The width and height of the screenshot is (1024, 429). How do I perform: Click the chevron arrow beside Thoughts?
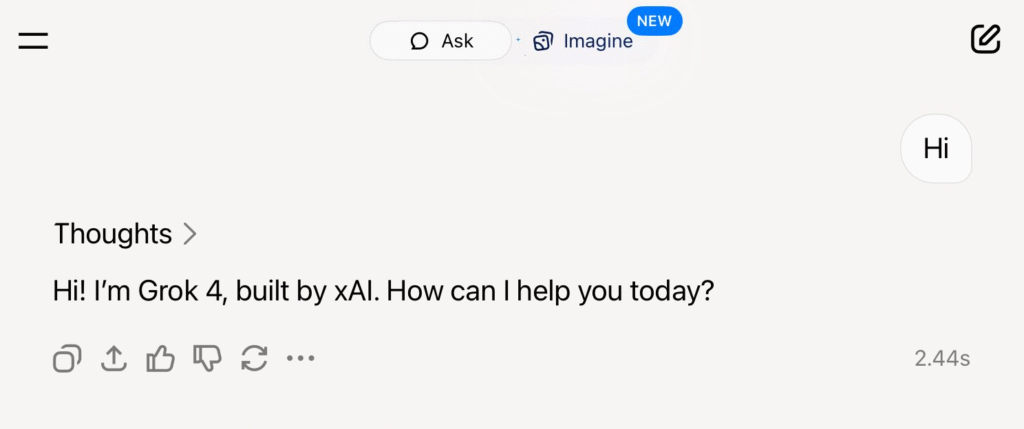tap(190, 234)
